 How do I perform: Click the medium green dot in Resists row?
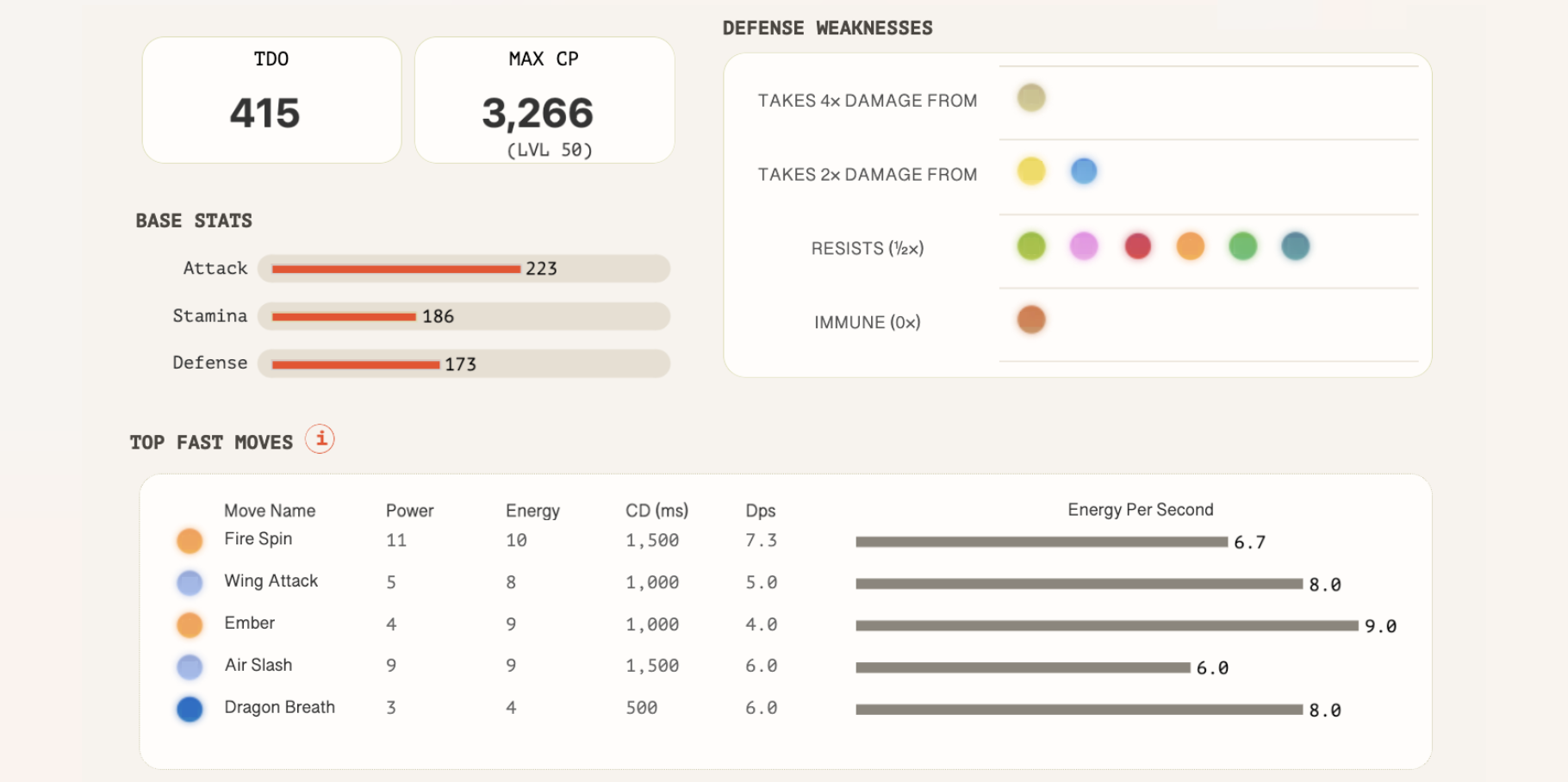[x=1242, y=246]
